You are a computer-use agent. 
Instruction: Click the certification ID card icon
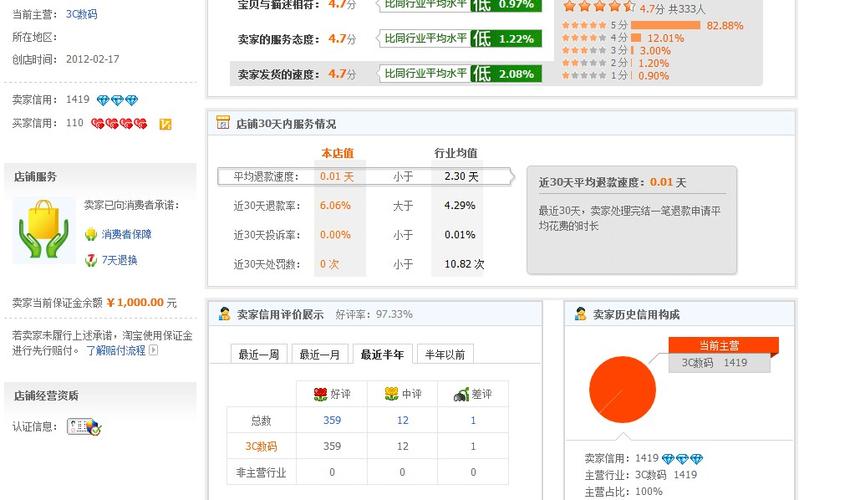tap(84, 426)
